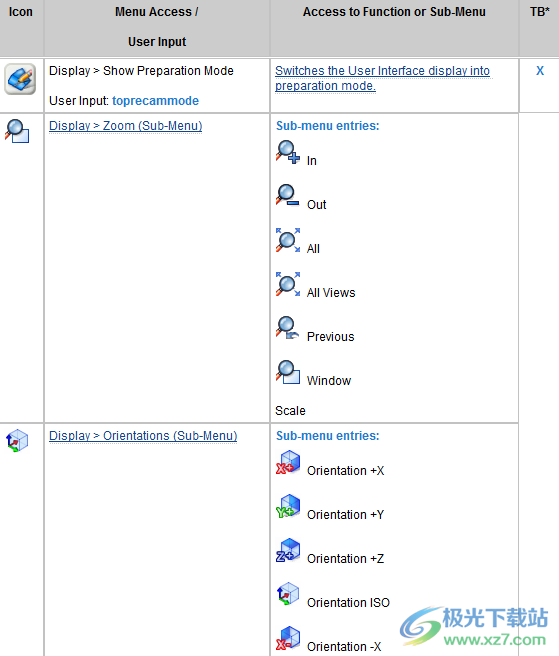Select the Orientation +X cube icon
This screenshot has width=559, height=656.
(288, 462)
